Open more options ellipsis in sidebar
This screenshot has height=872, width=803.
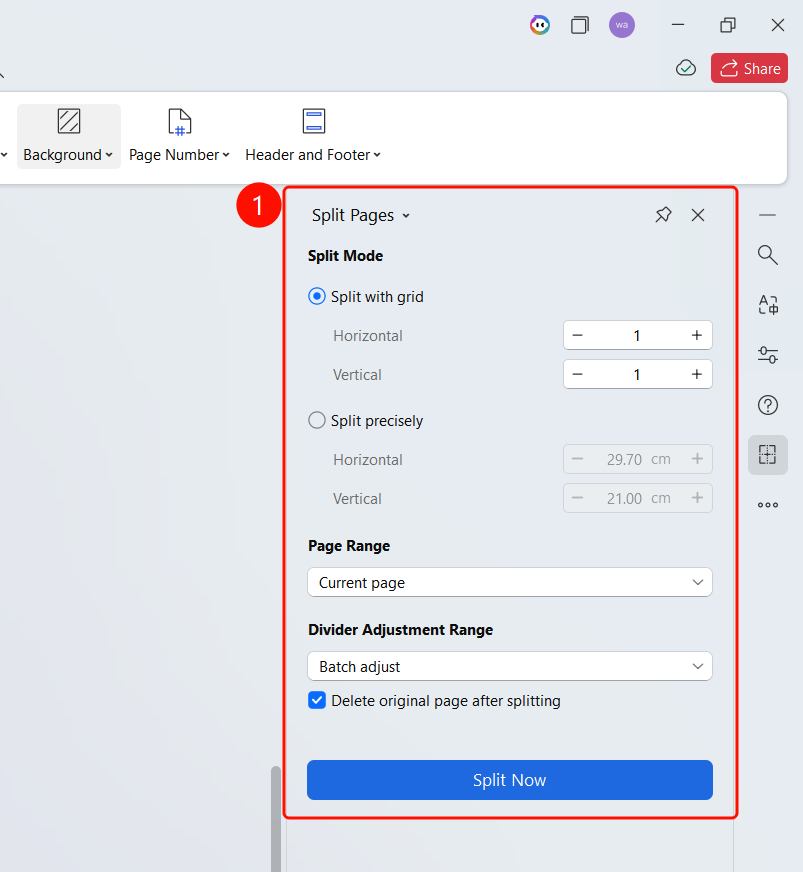(x=768, y=505)
